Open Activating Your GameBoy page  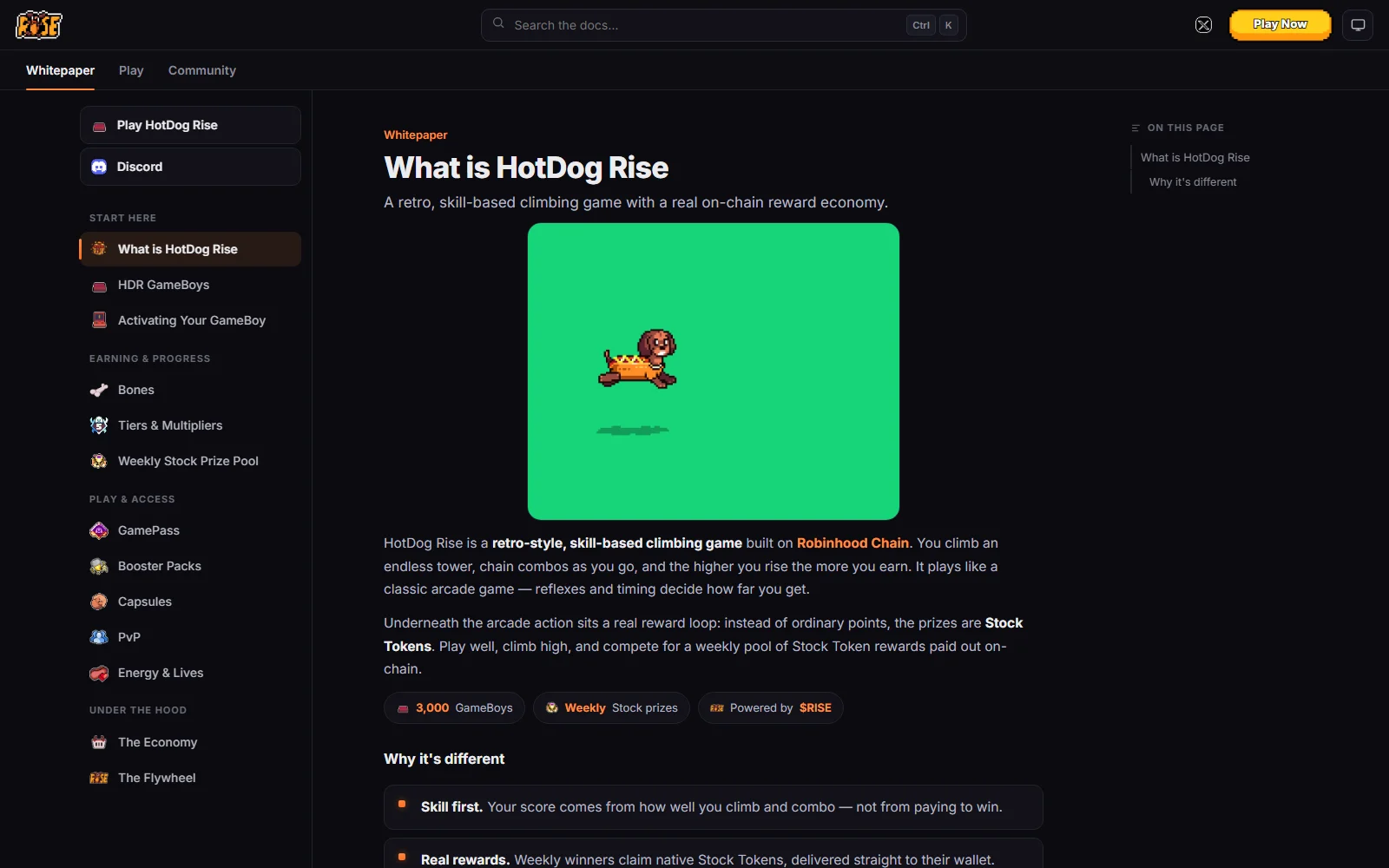pos(190,320)
